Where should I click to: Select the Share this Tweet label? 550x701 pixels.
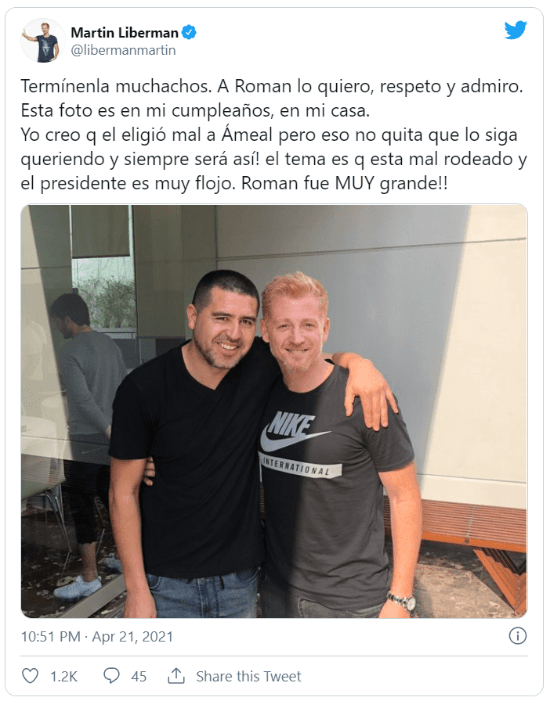pos(249,676)
